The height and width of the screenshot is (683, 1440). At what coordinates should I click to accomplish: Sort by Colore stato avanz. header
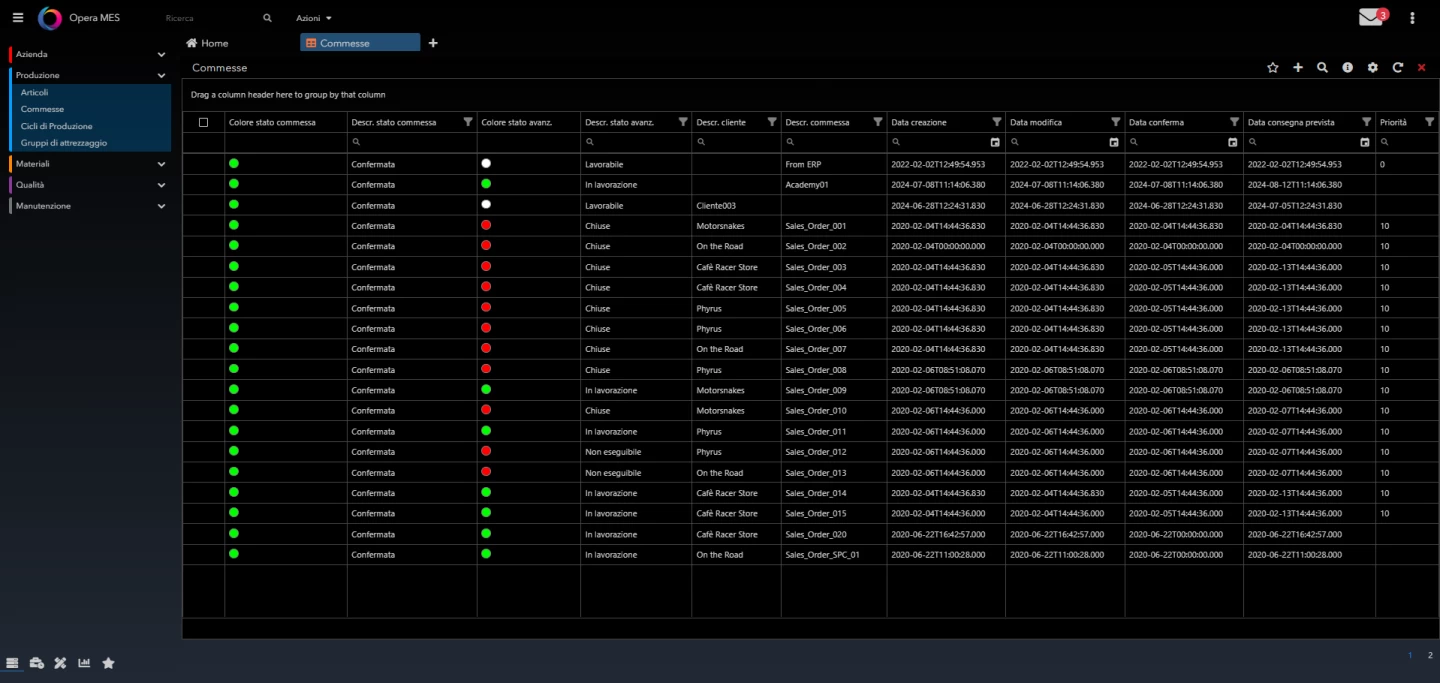(x=515, y=122)
